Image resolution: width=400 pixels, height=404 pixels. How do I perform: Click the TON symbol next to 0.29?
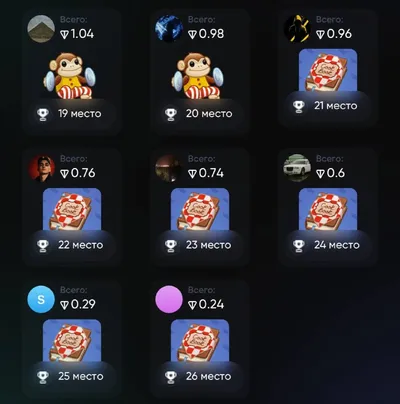tap(64, 305)
